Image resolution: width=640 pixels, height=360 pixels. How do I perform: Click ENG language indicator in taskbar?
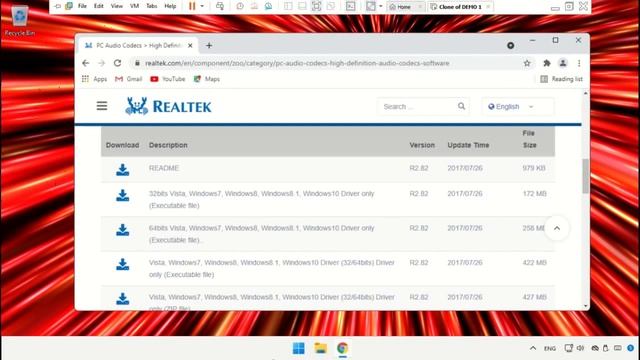coord(550,349)
